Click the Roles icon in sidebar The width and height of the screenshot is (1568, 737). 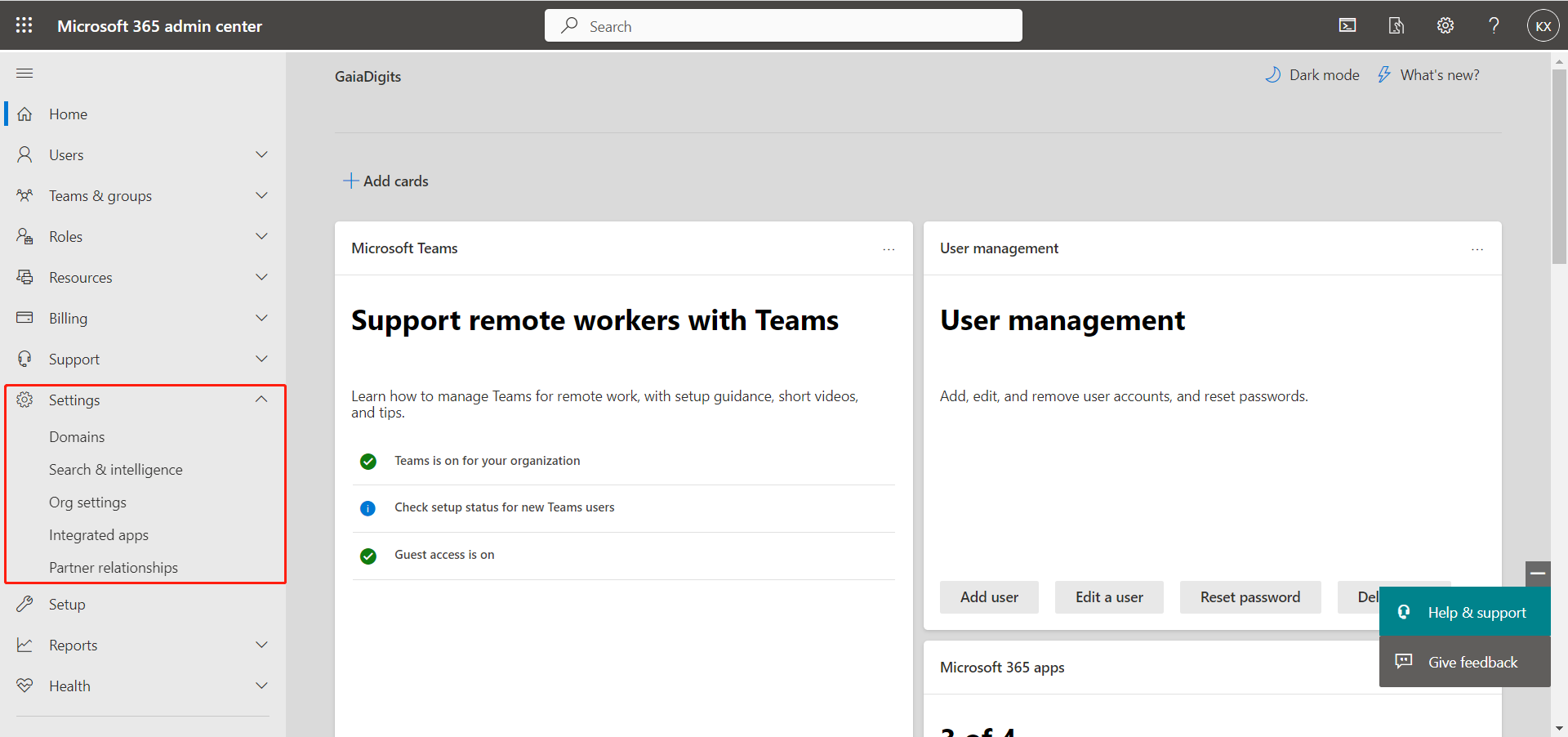pos(25,236)
